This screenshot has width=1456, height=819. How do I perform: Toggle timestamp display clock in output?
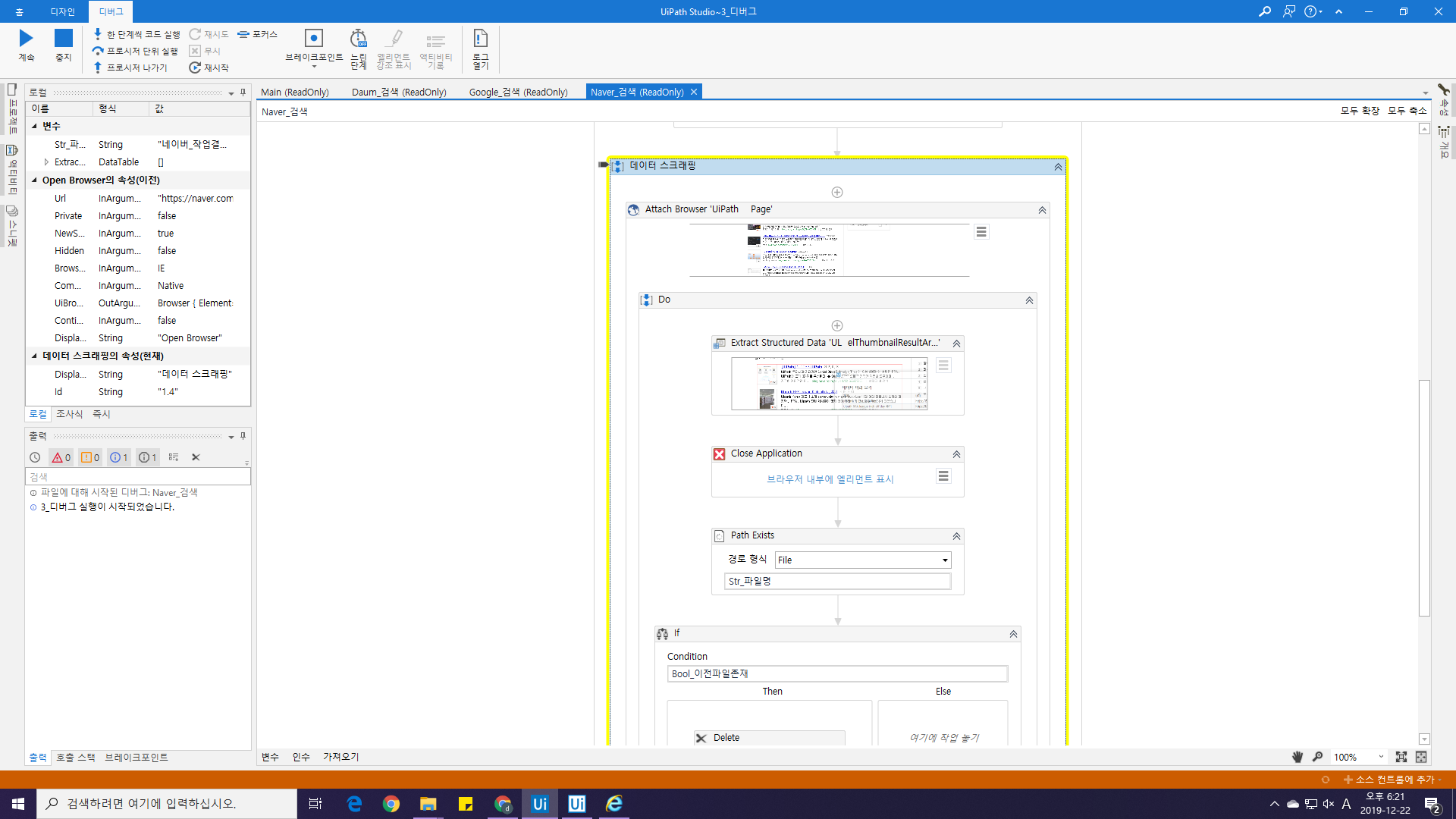coord(35,457)
